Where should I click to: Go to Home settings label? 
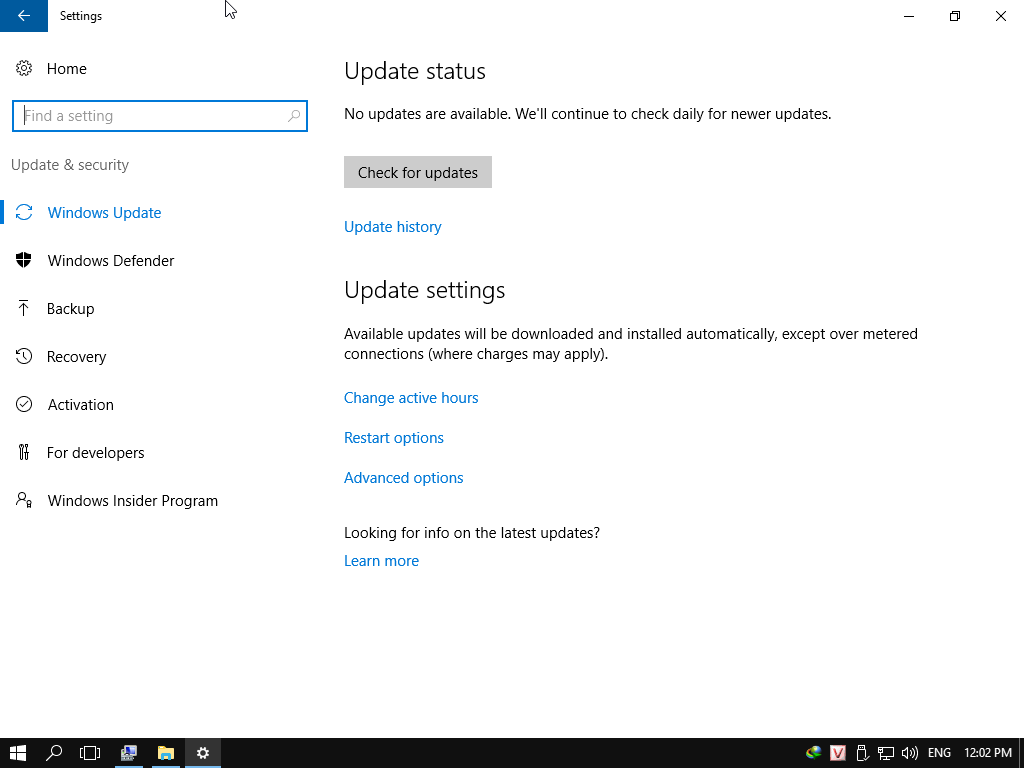67,69
